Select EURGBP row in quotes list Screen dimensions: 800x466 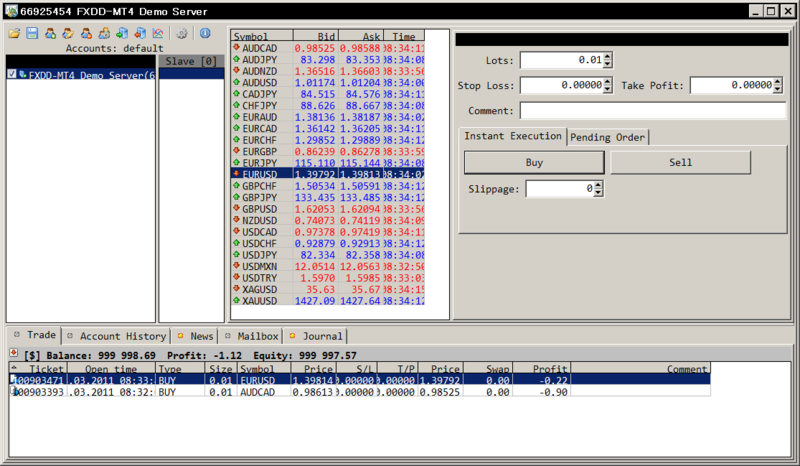click(x=328, y=151)
